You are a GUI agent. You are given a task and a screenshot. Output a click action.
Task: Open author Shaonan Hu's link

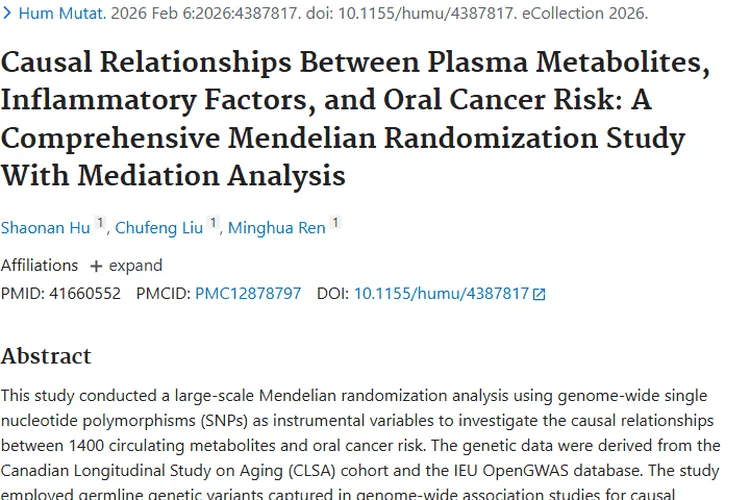pyautogui.click(x=45, y=228)
